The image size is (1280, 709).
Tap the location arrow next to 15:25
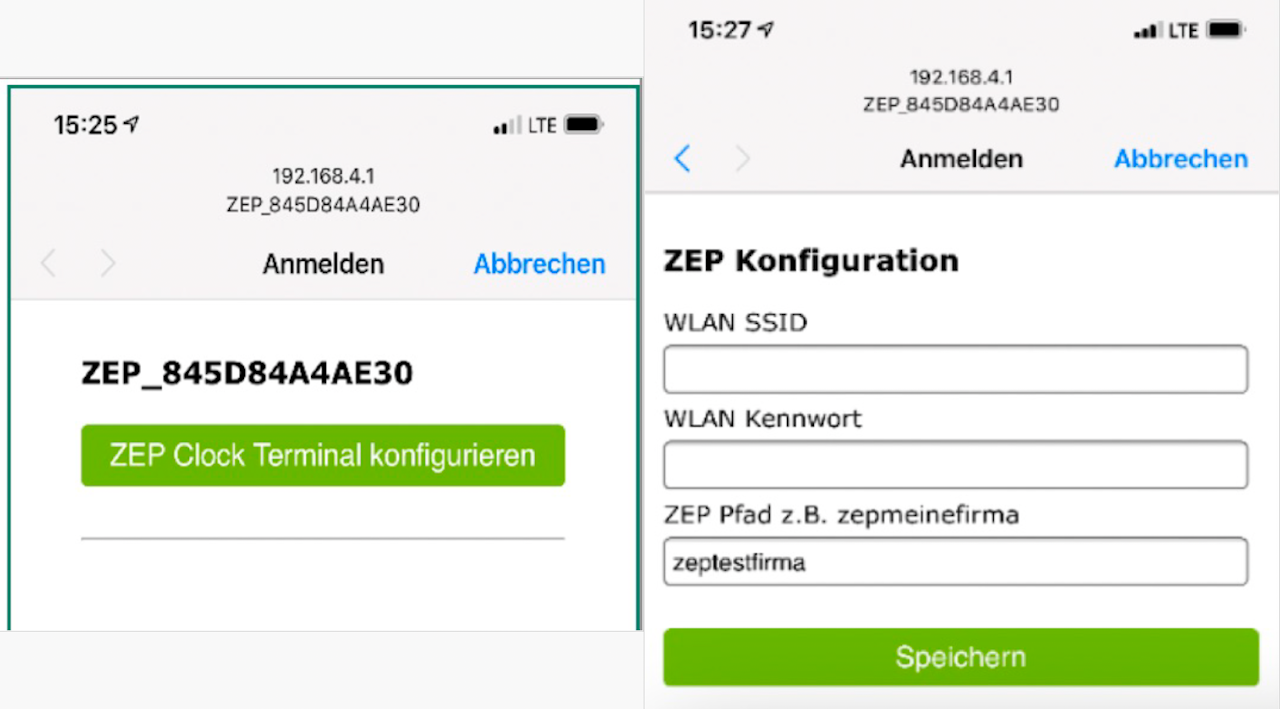131,125
